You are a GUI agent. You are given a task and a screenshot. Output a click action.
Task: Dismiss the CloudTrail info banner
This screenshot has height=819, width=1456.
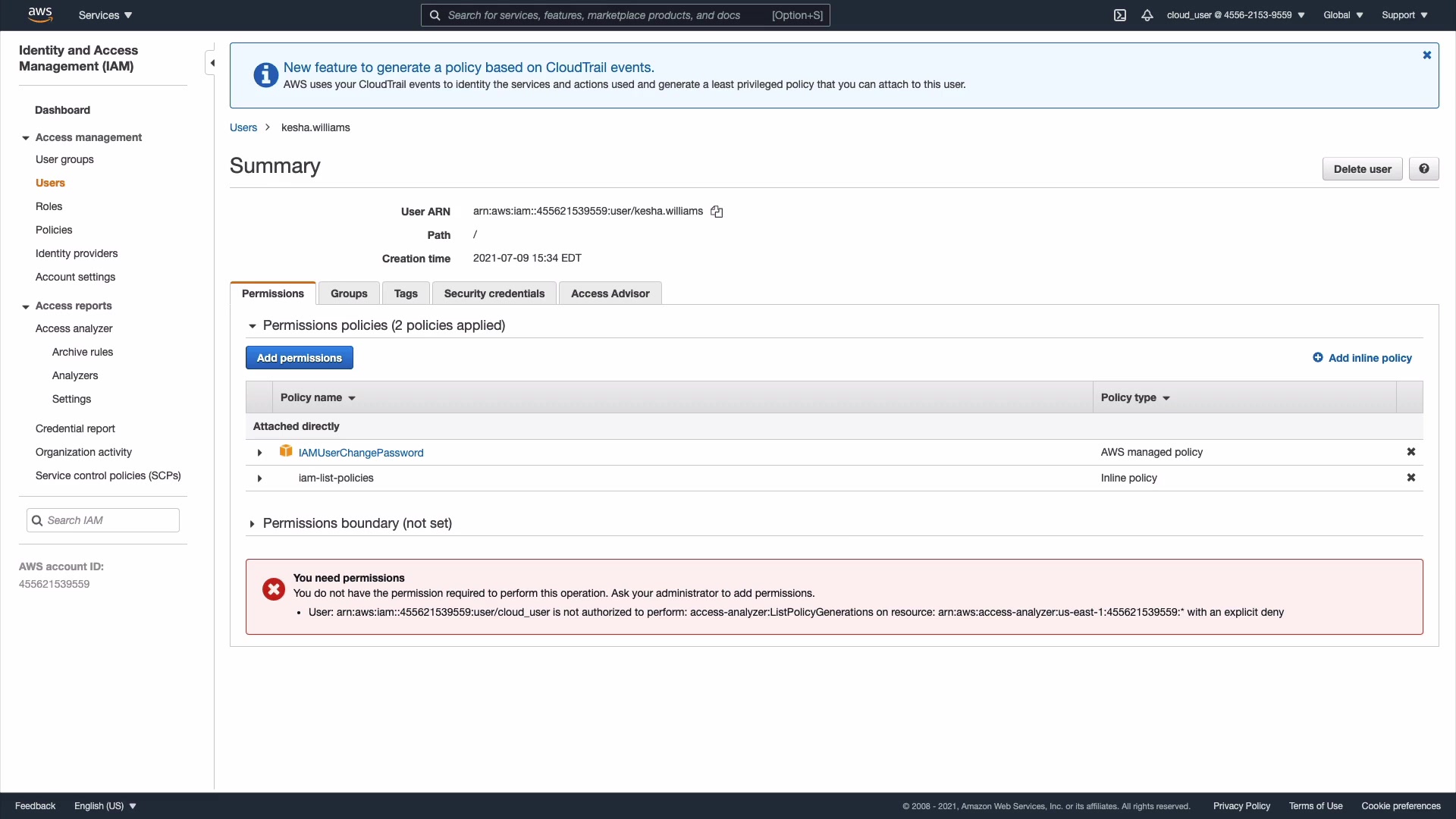[x=1426, y=55]
